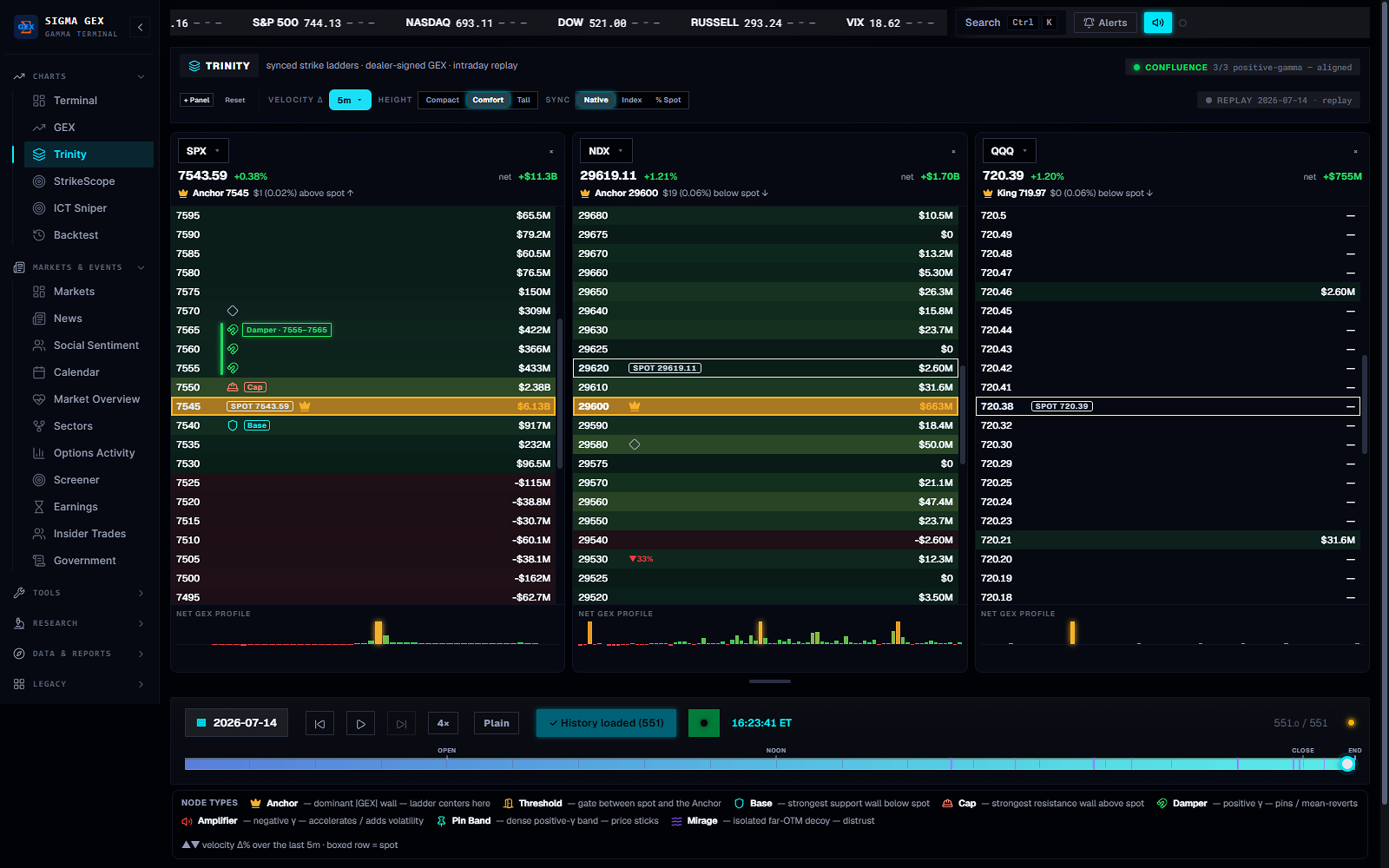Click the NOON marker on timeline

776,751
